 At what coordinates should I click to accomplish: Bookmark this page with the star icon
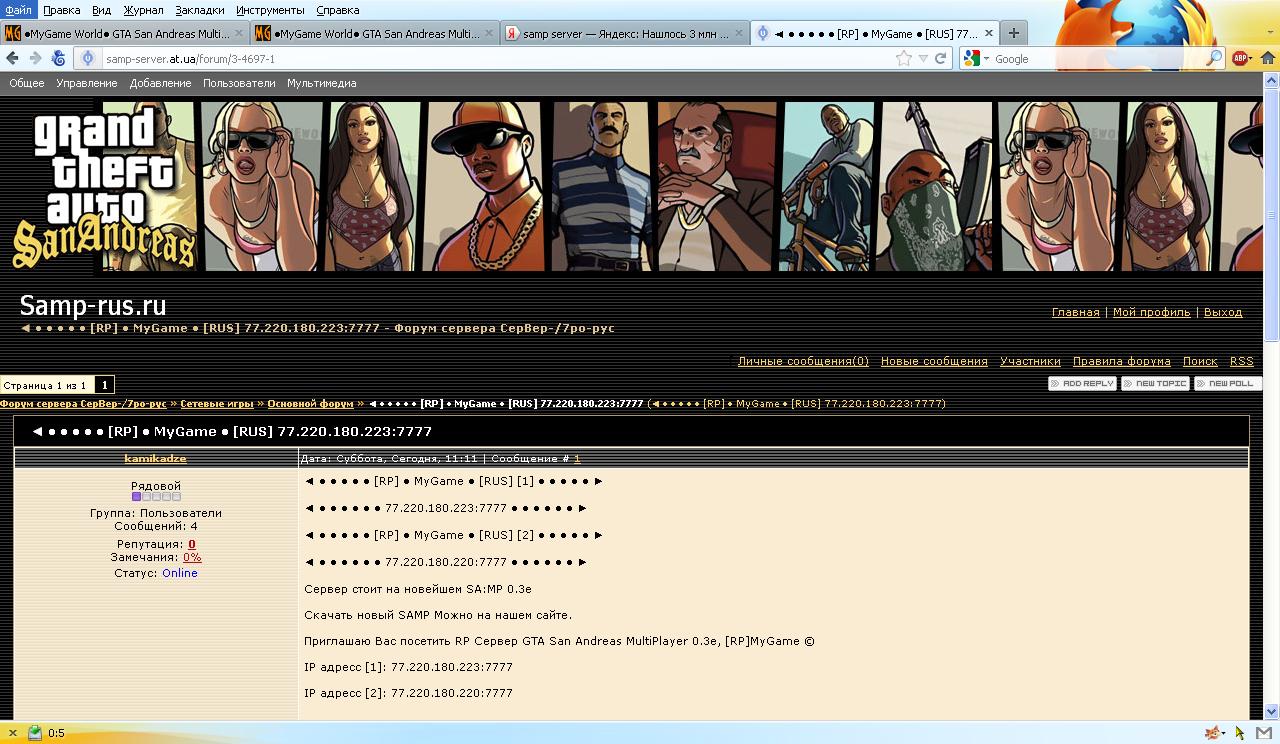904,59
